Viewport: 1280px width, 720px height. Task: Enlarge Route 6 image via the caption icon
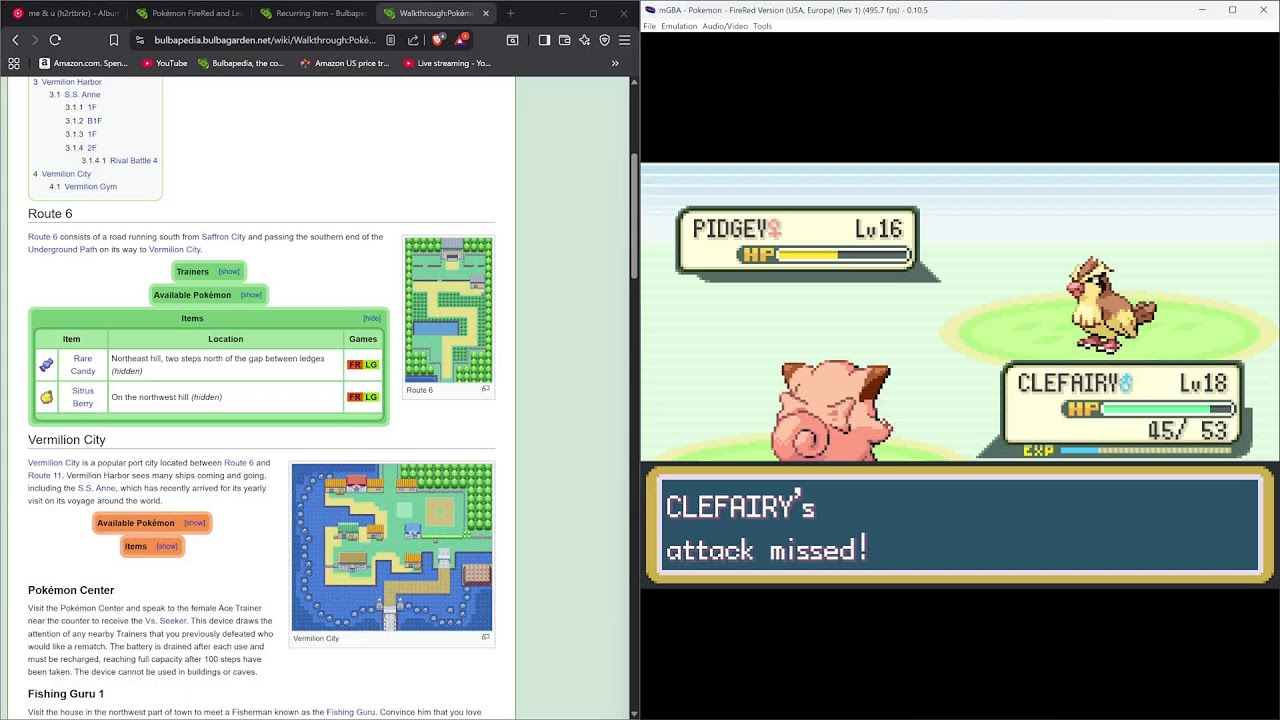pos(486,389)
